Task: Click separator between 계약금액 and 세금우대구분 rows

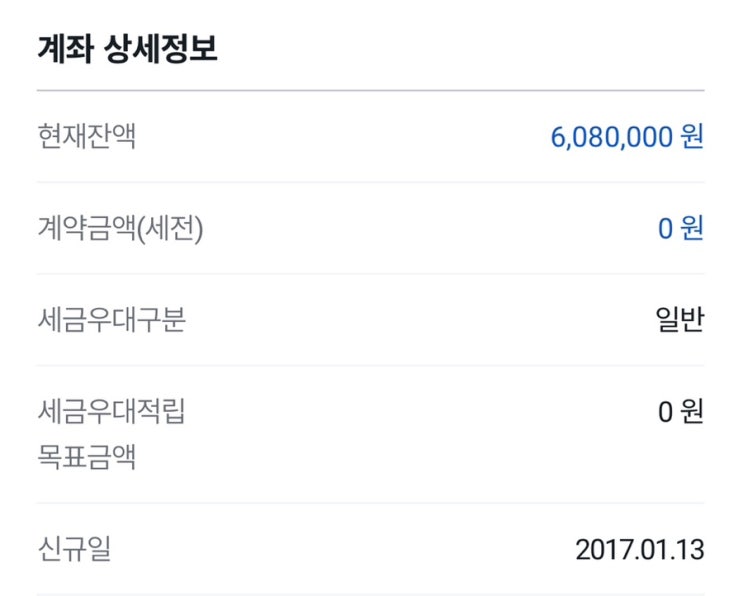Action: click(370, 274)
